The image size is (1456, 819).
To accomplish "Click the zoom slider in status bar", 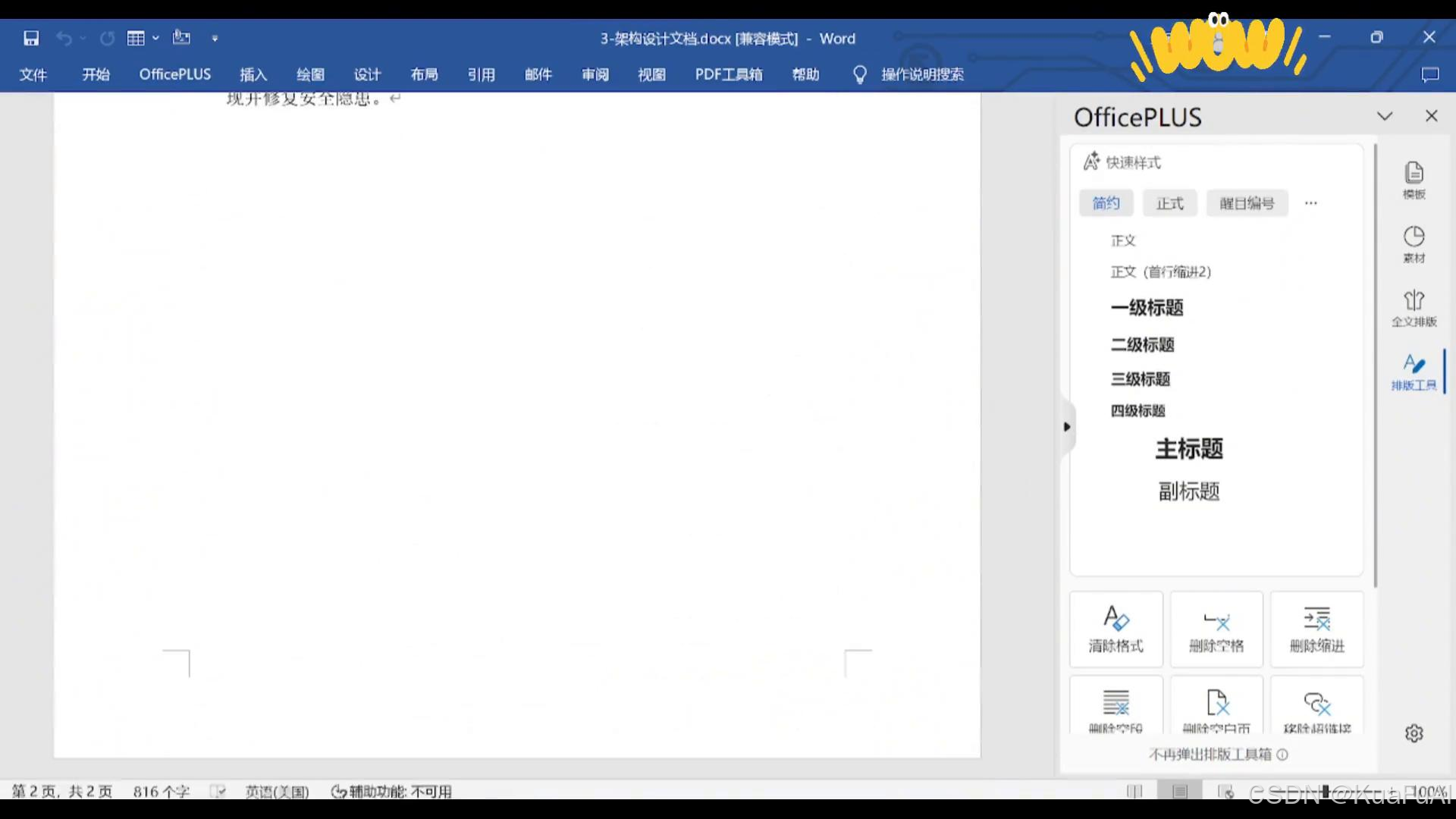I will 1326,791.
